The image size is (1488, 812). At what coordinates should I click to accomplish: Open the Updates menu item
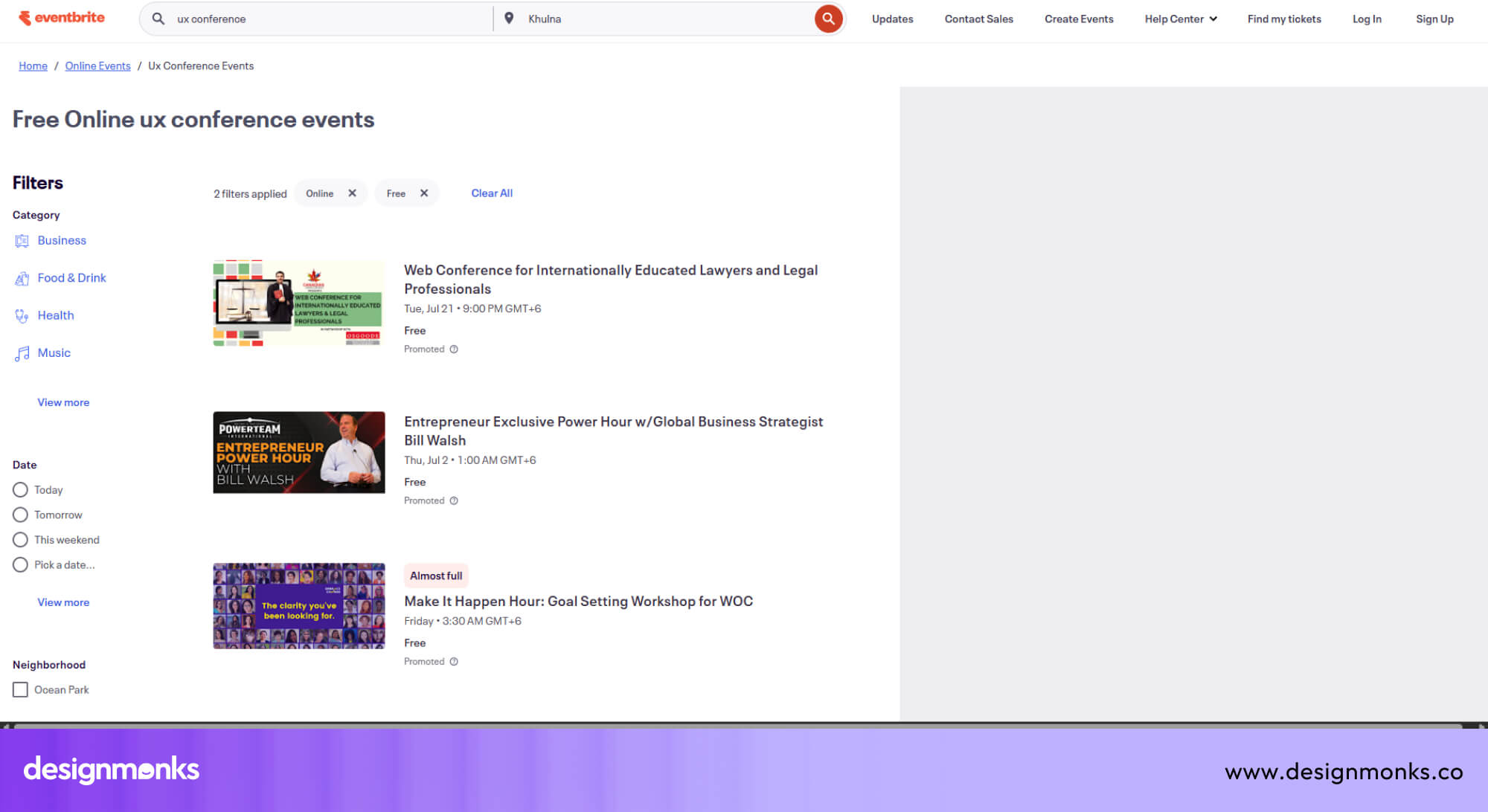[x=892, y=19]
